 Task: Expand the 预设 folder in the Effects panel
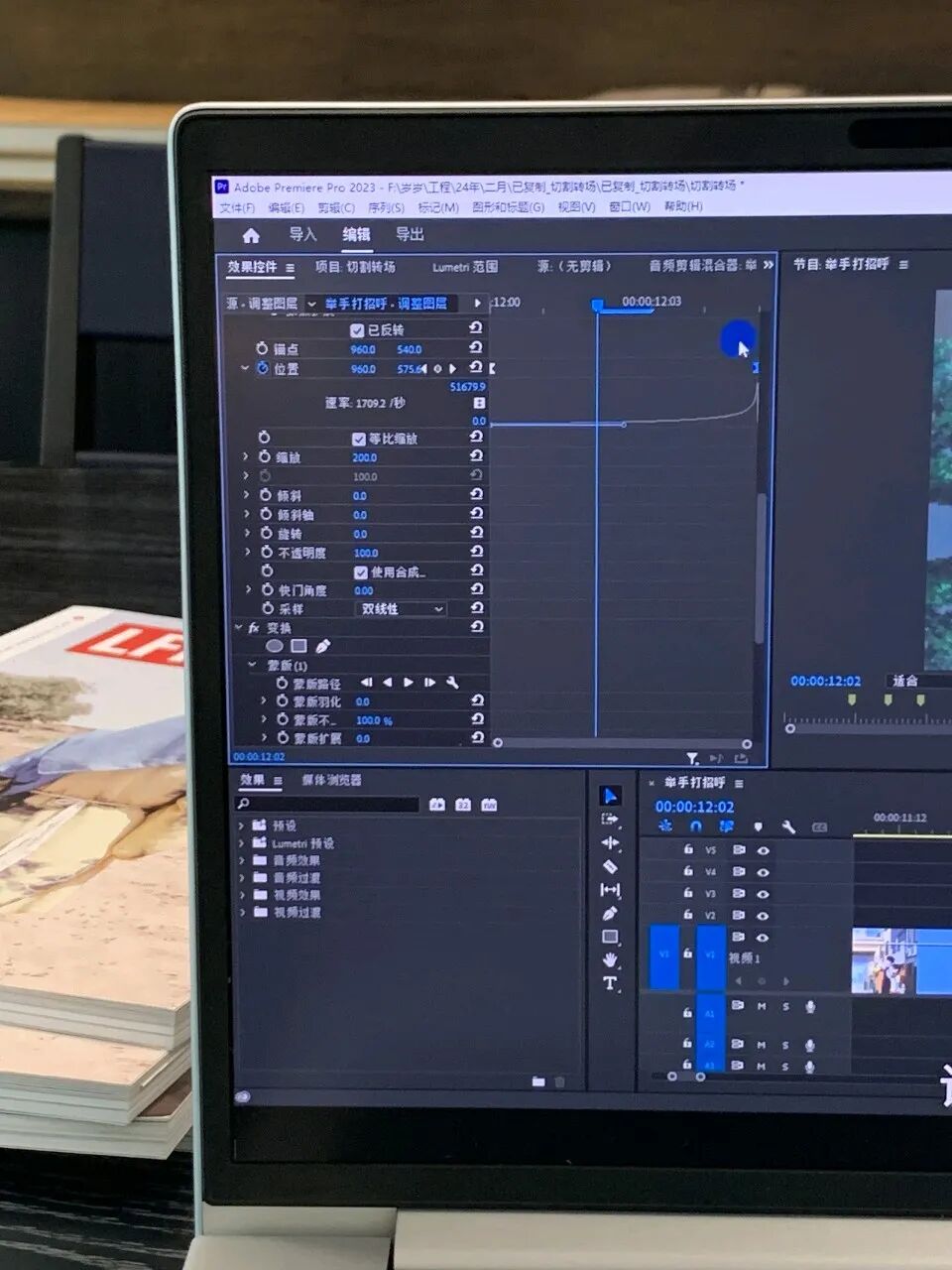point(242,825)
